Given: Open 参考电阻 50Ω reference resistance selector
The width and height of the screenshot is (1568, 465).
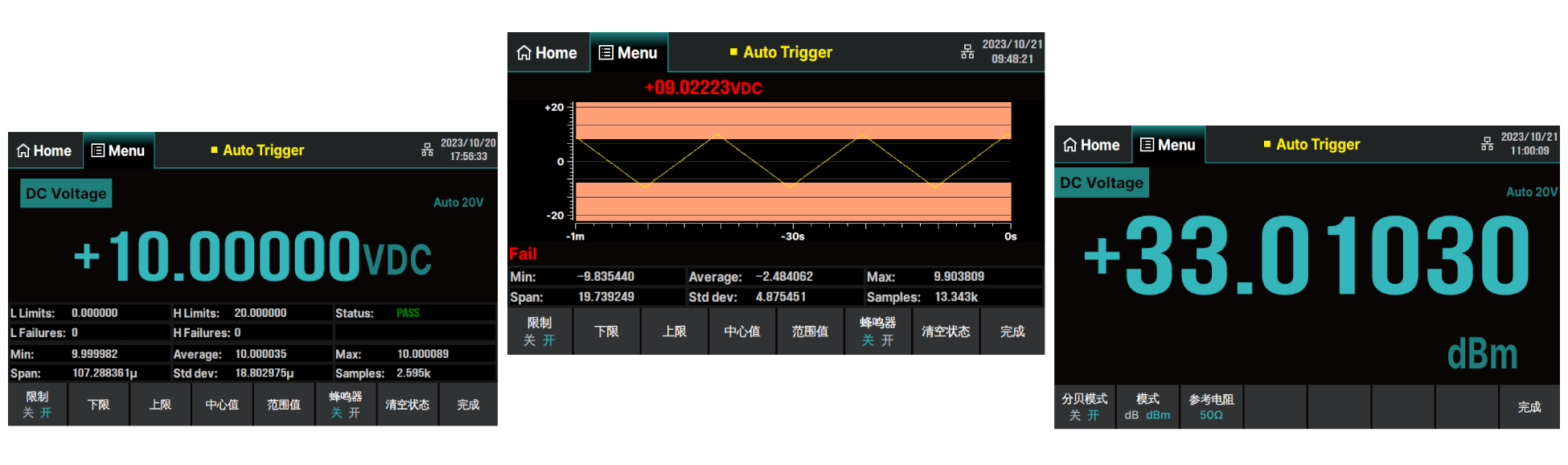Looking at the screenshot, I should pos(1211,407).
